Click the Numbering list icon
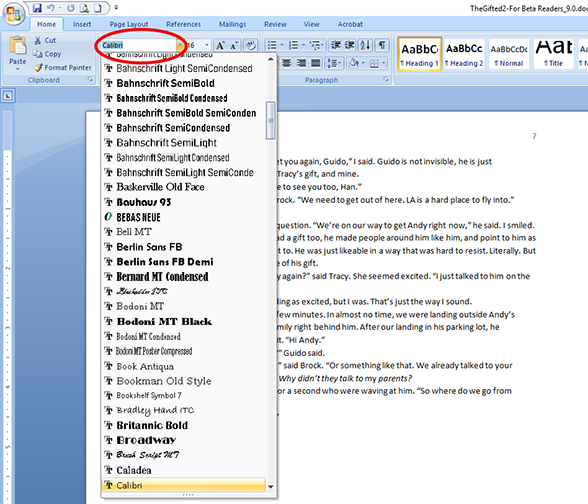588x504 pixels. click(x=294, y=45)
